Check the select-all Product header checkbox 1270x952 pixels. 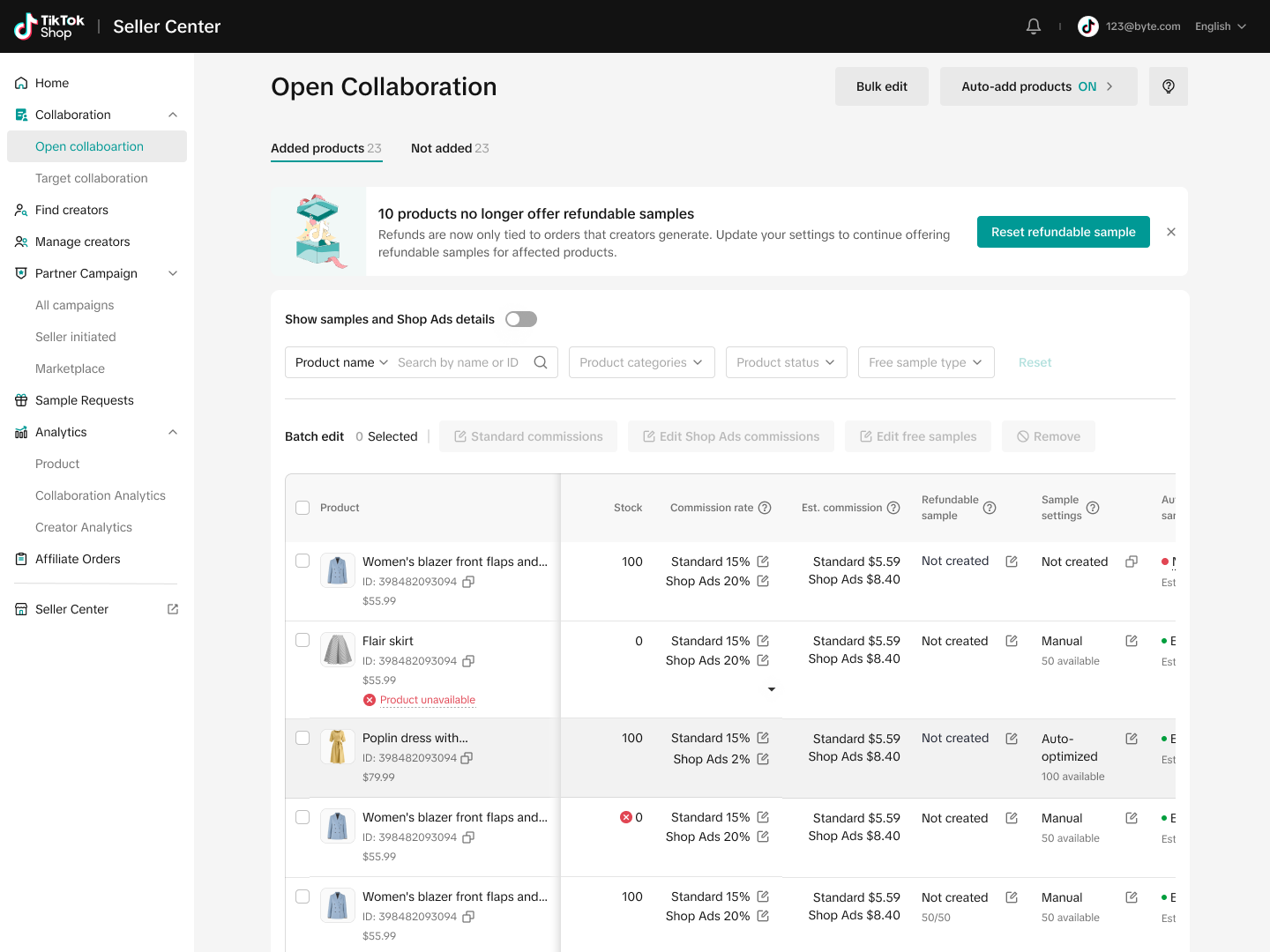pyautogui.click(x=303, y=508)
